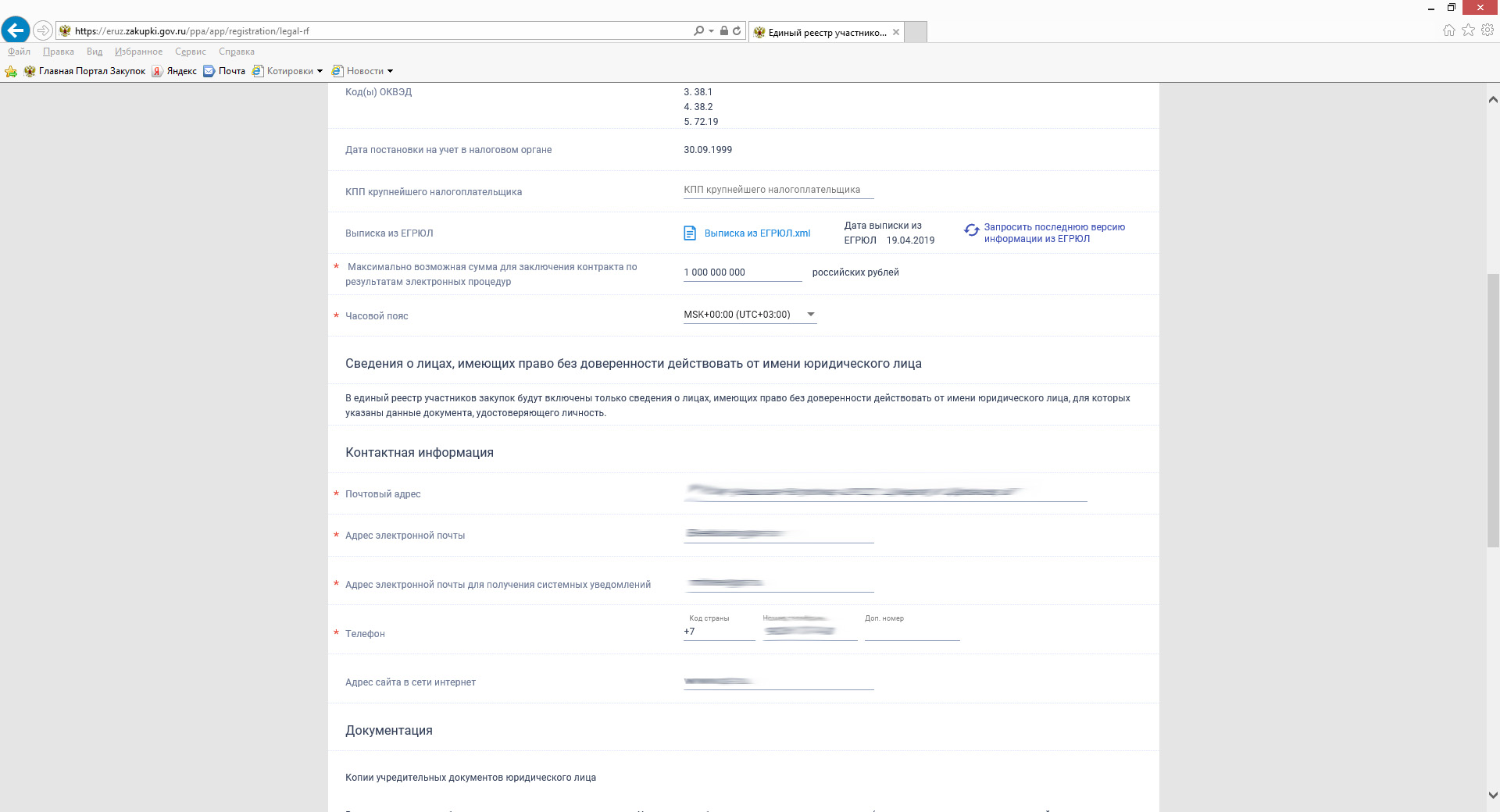Click the refresh page icon in address bar
Image resolution: width=1500 pixels, height=812 pixels.
pyautogui.click(x=737, y=31)
